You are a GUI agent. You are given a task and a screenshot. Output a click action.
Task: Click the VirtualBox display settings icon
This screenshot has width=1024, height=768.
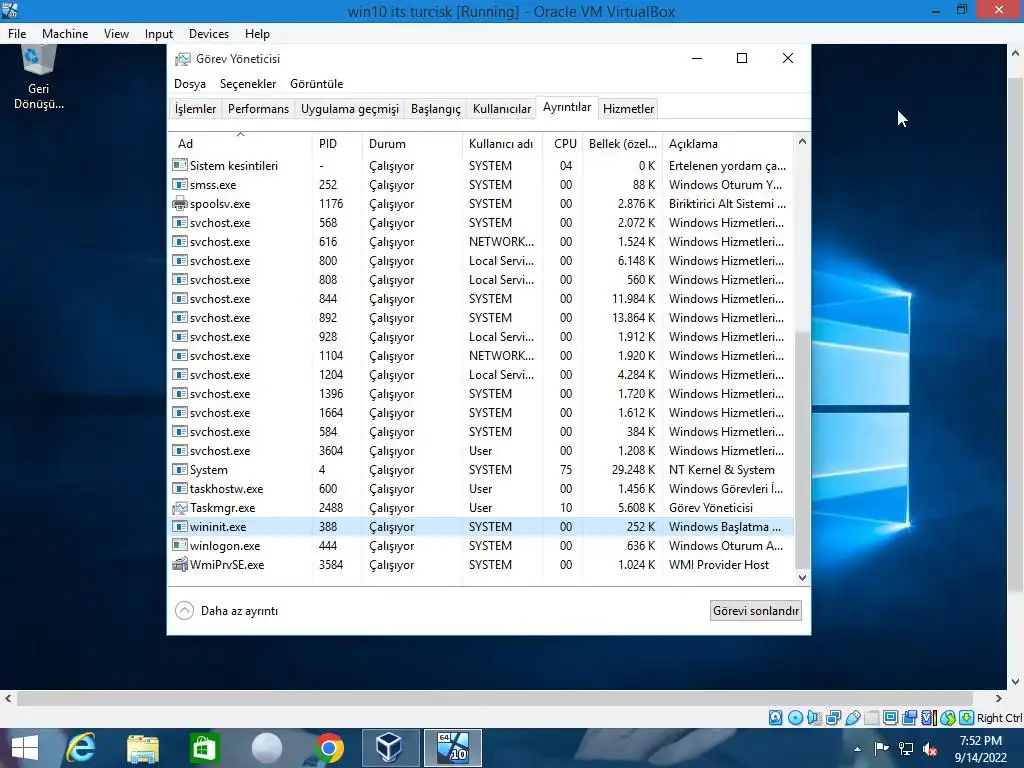(x=890, y=718)
